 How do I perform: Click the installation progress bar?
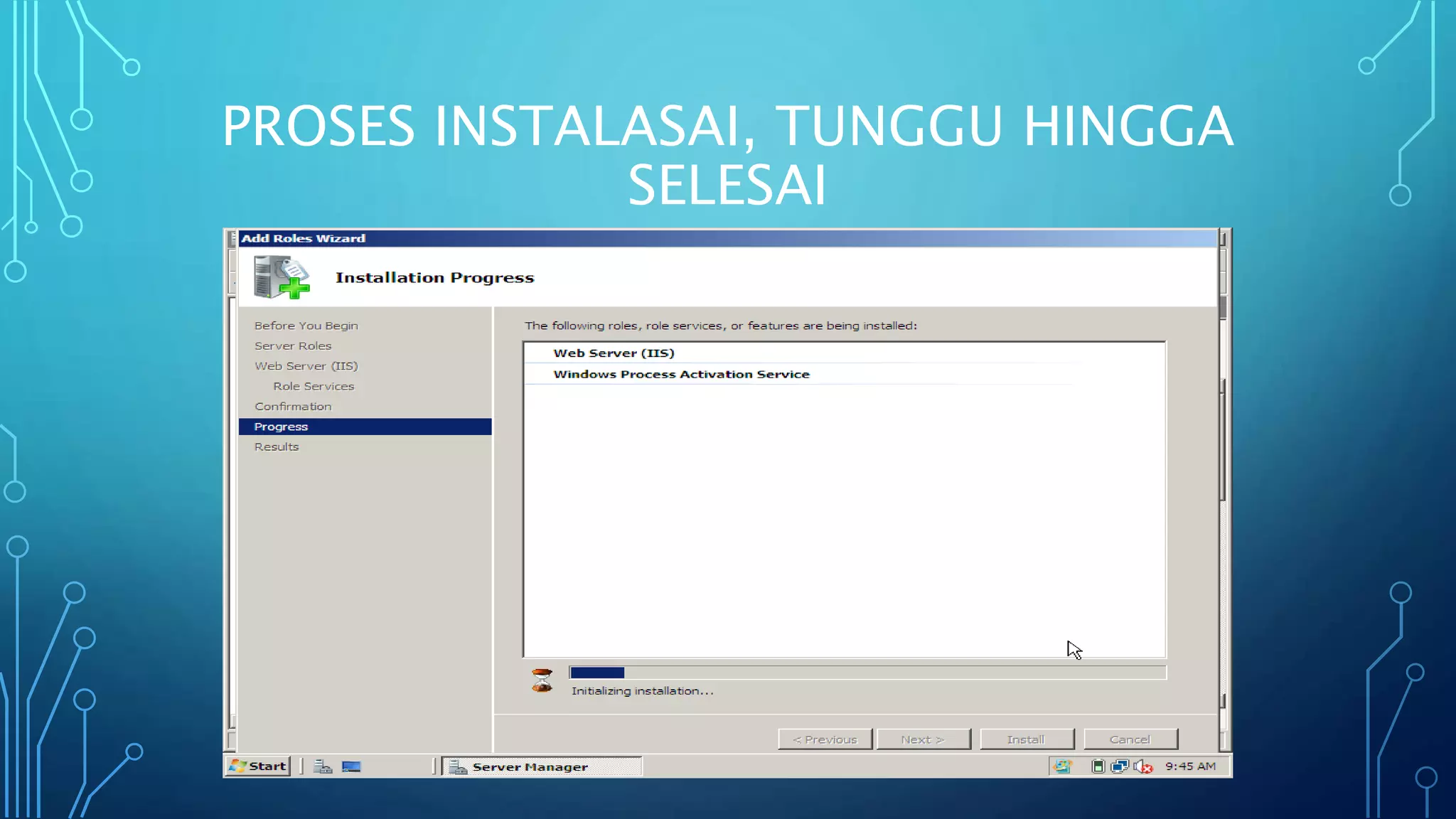[x=867, y=673]
